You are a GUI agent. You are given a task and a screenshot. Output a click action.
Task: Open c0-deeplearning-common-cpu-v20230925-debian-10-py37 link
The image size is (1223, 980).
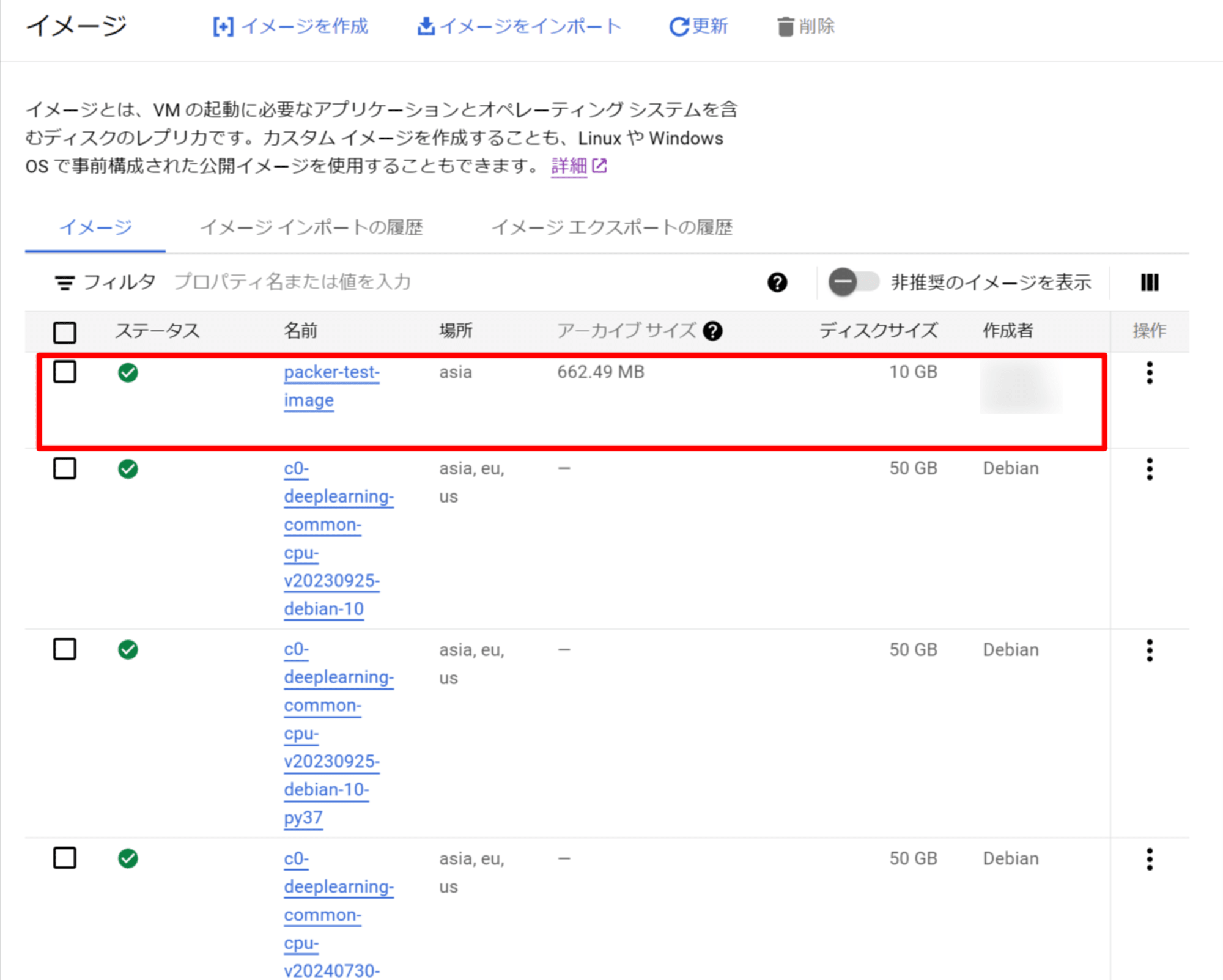[339, 733]
